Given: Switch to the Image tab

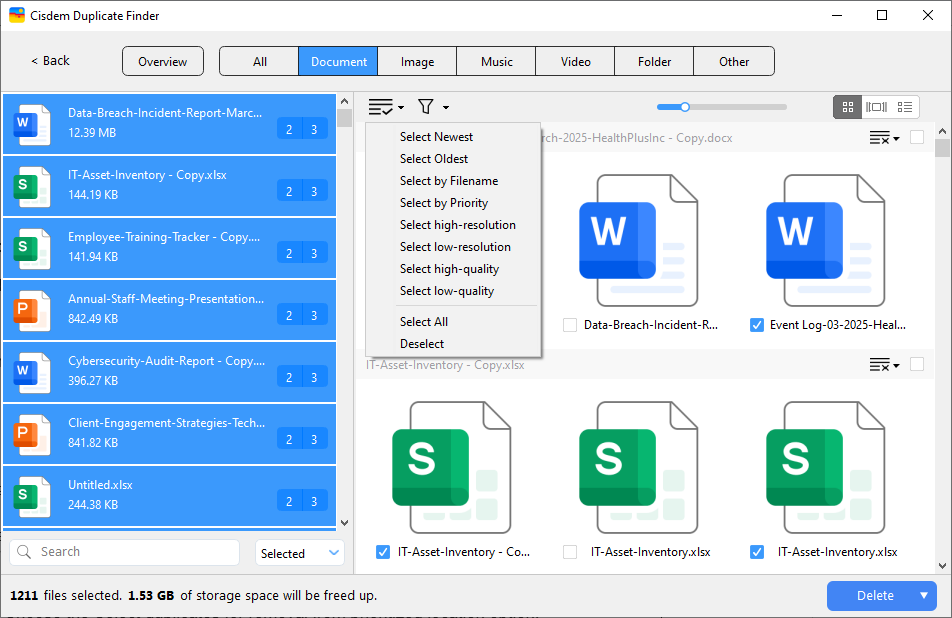Looking at the screenshot, I should point(417,62).
